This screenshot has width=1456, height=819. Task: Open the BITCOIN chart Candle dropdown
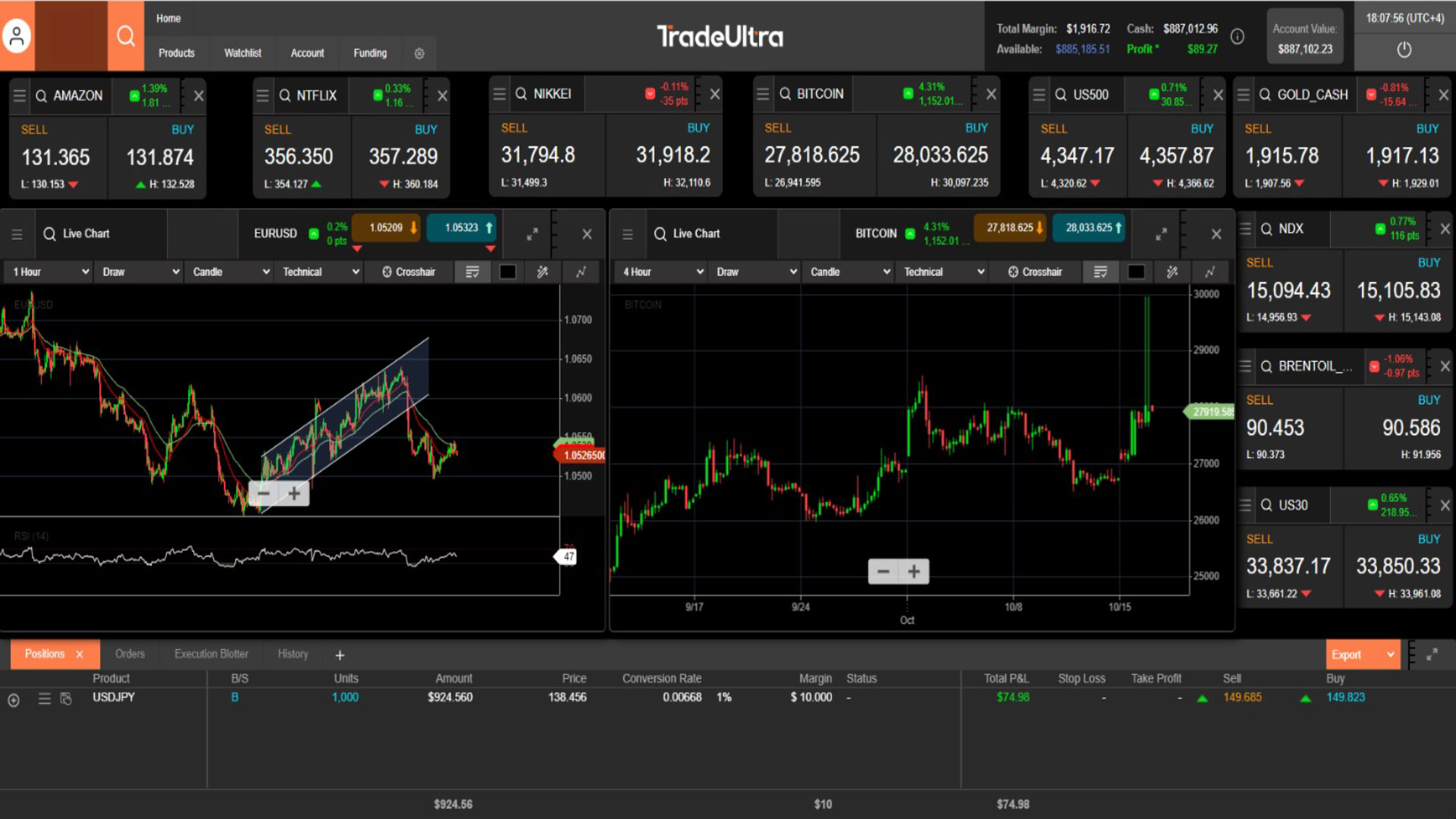849,271
